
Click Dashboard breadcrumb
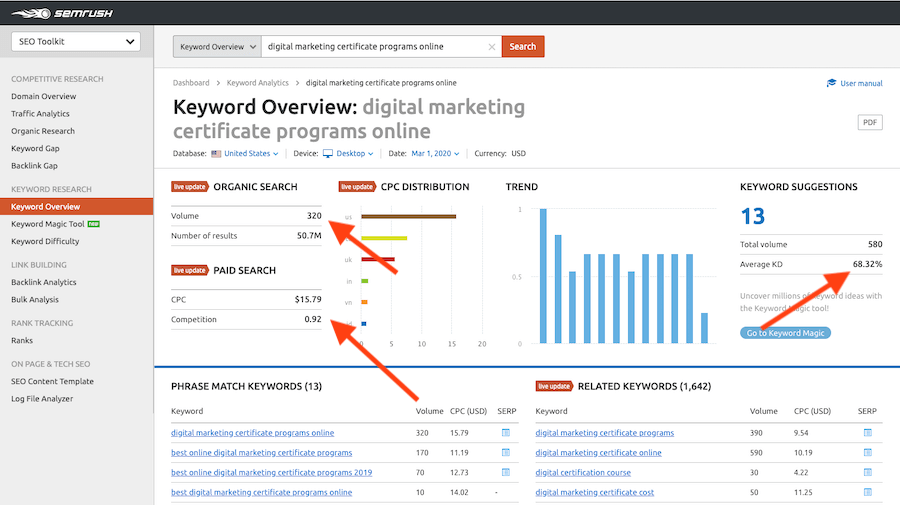click(x=191, y=83)
